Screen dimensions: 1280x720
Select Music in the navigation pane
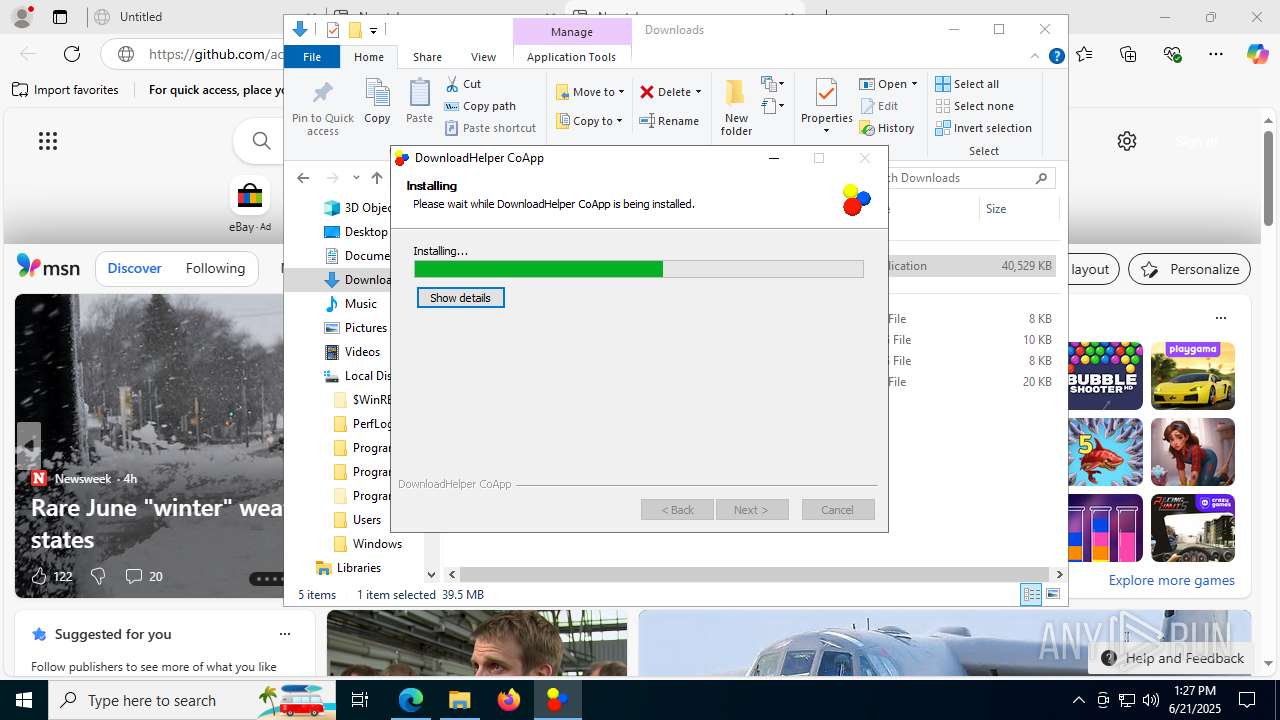(361, 304)
